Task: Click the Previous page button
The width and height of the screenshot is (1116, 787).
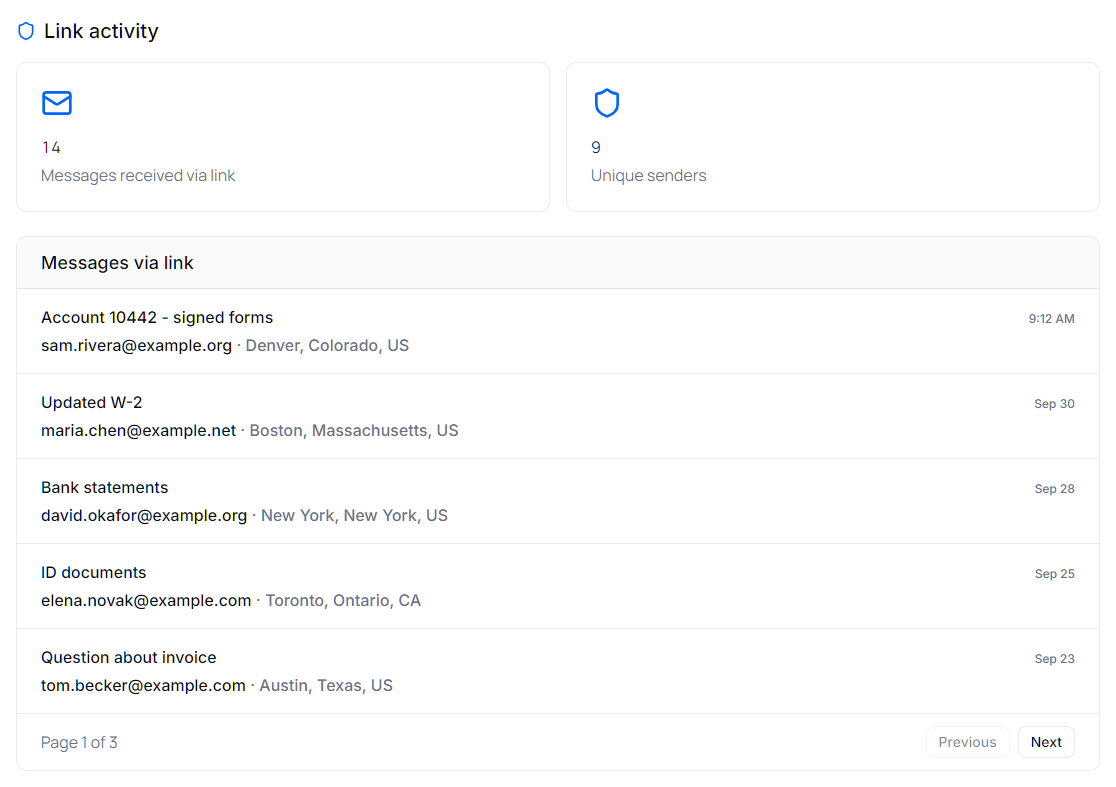Action: (967, 742)
